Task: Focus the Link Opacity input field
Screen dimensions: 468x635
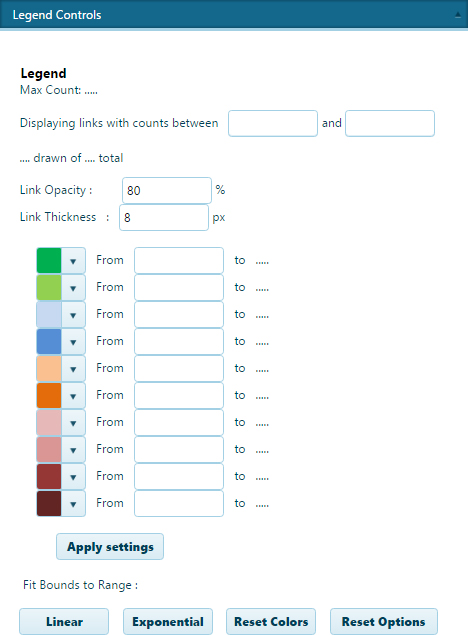Action: point(167,190)
